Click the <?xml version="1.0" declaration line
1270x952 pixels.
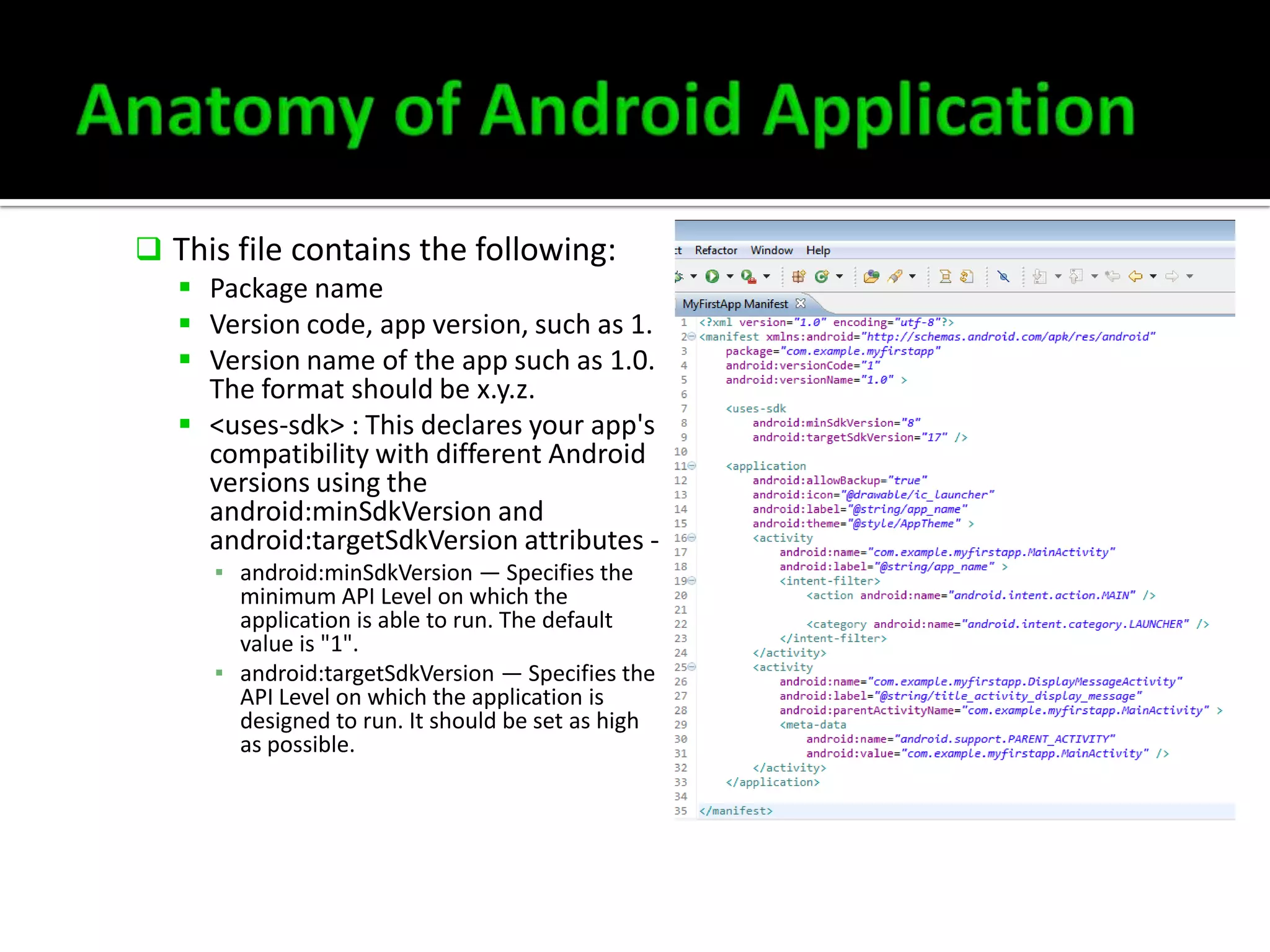click(826, 322)
